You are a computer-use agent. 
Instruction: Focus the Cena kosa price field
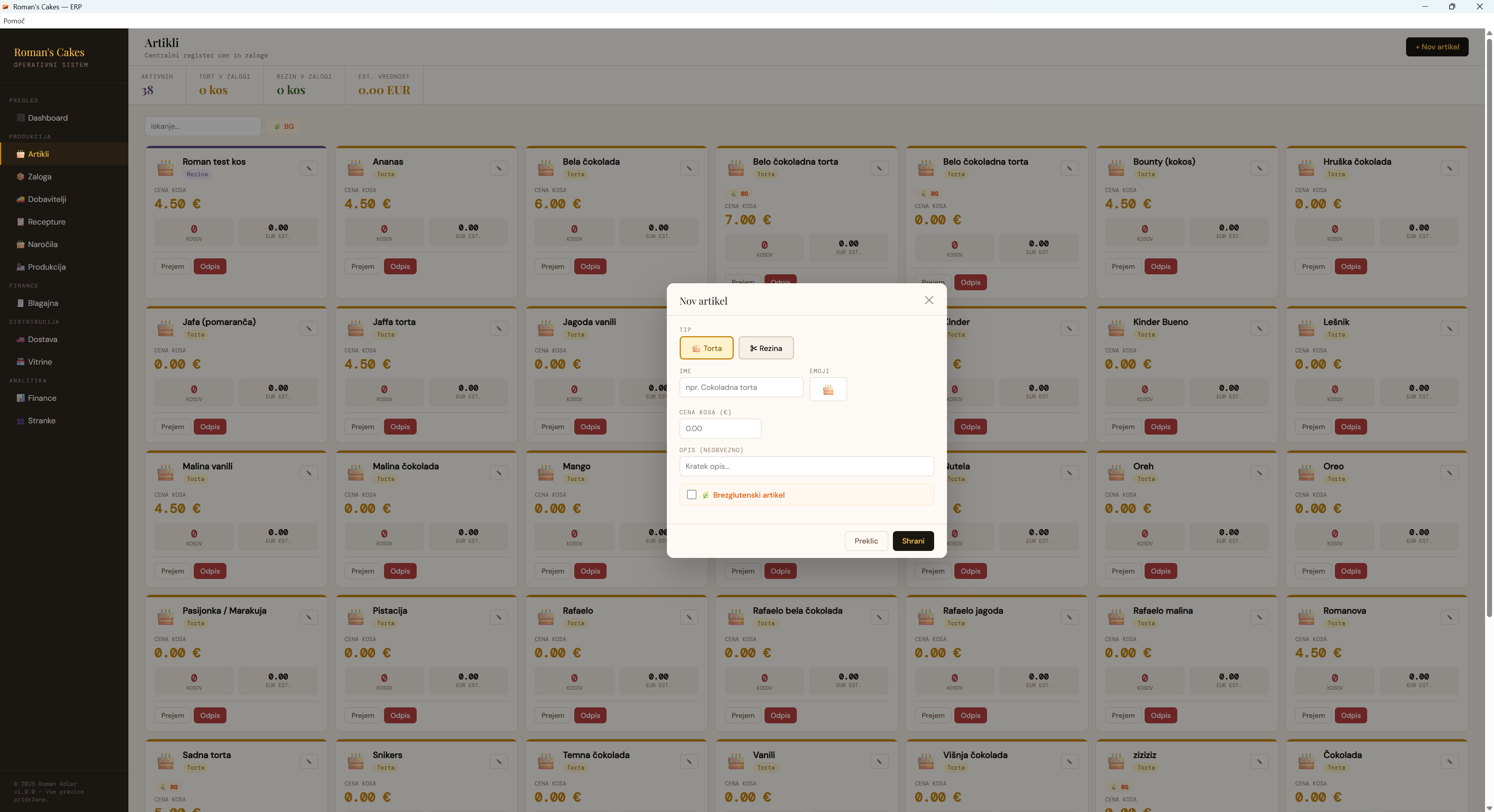tap(720, 429)
